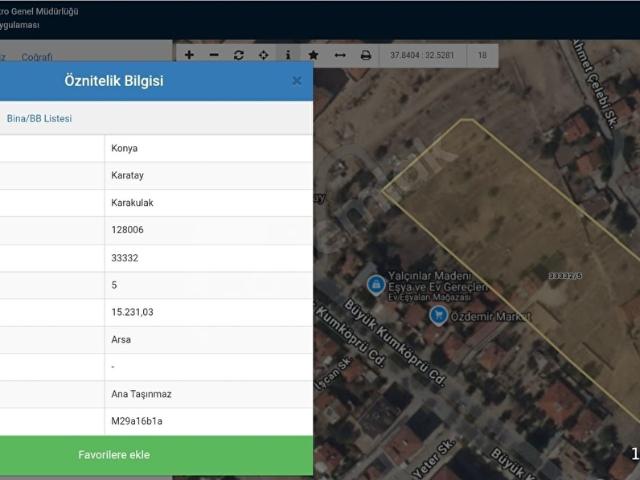Viewport: 640px width, 480px height.
Task: Click the Yalçınlar Madeni Eşya shop marker
Action: pos(376,284)
